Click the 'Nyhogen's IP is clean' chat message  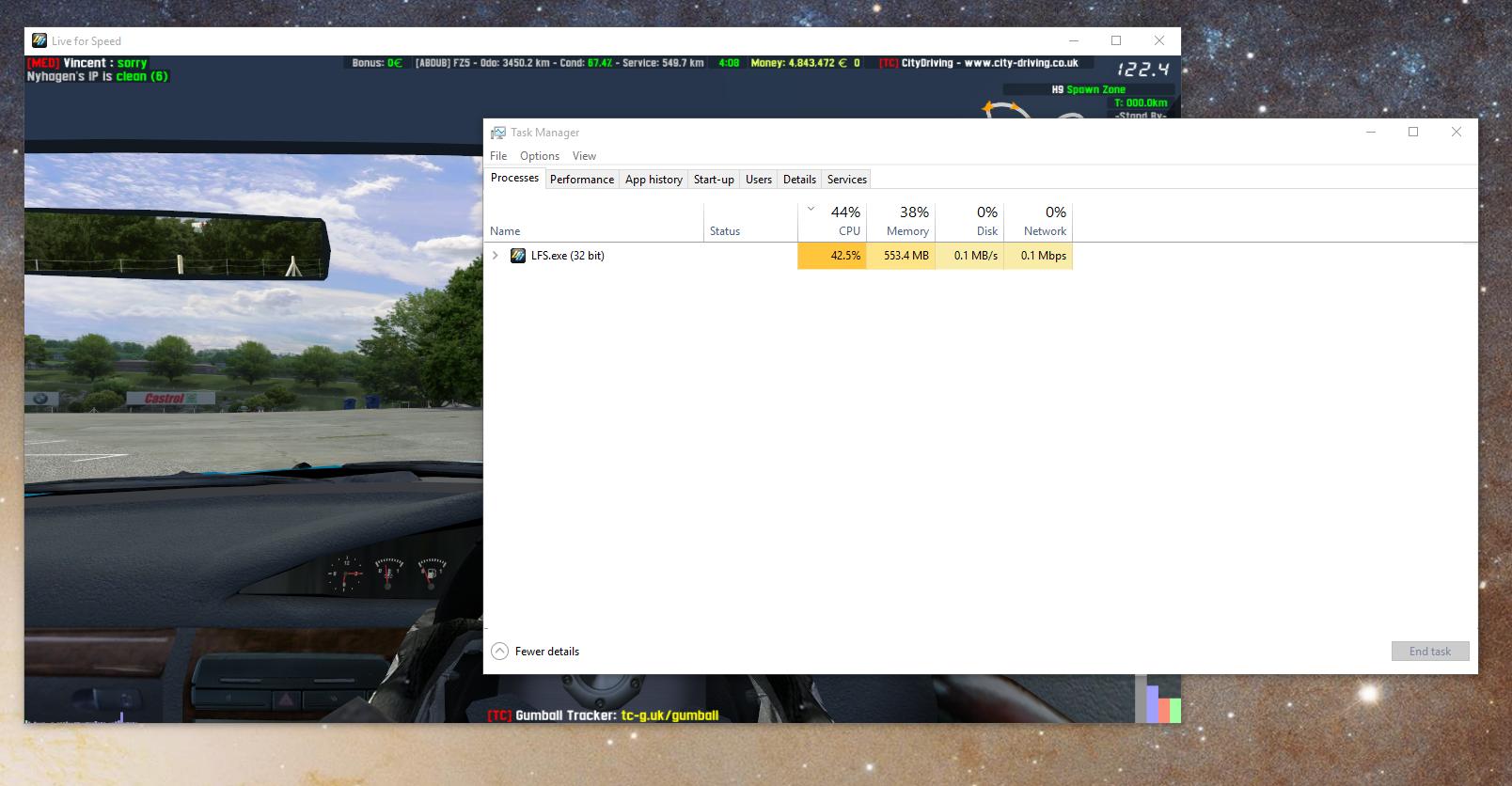(98, 76)
